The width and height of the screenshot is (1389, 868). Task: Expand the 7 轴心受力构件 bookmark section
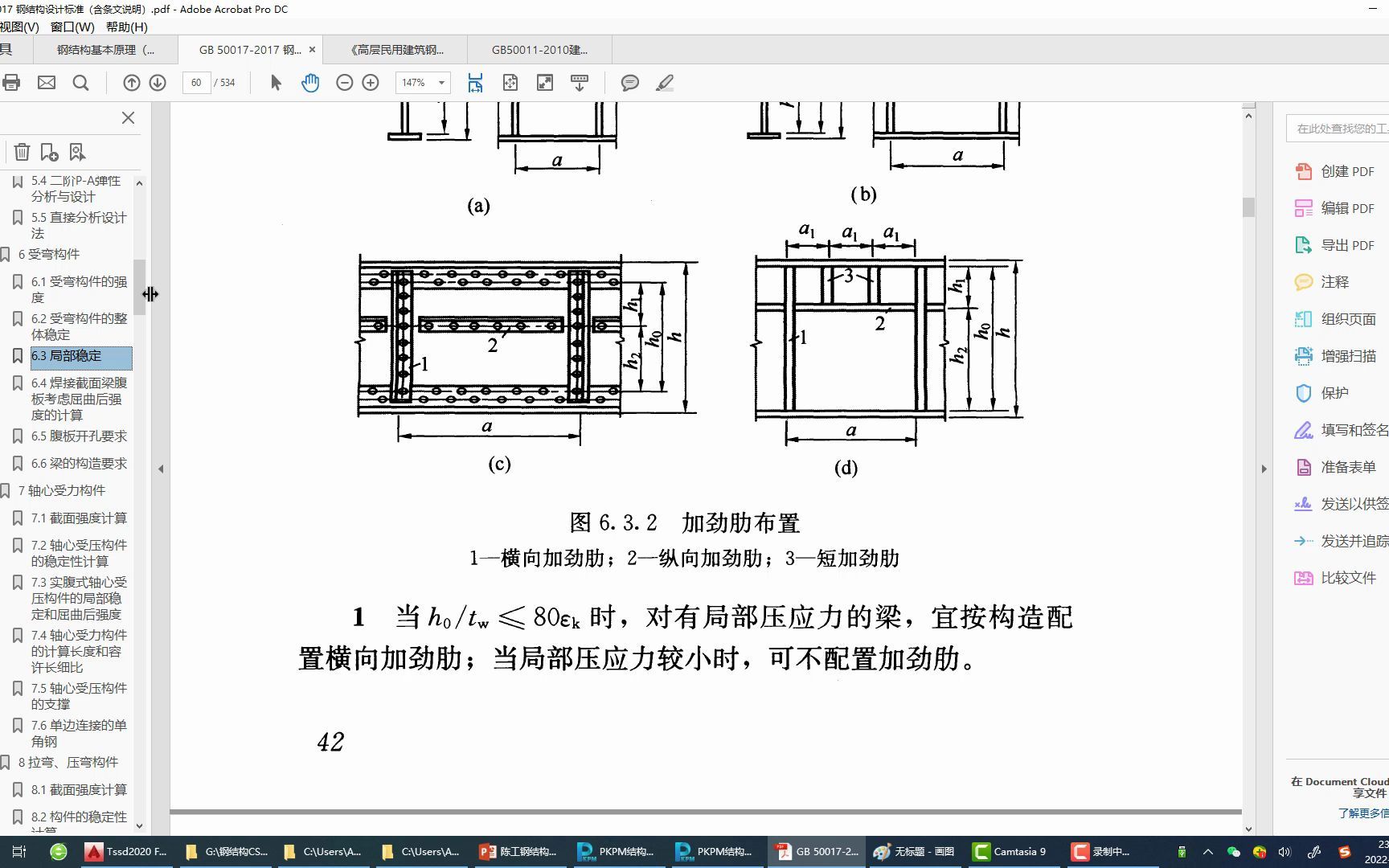6,490
